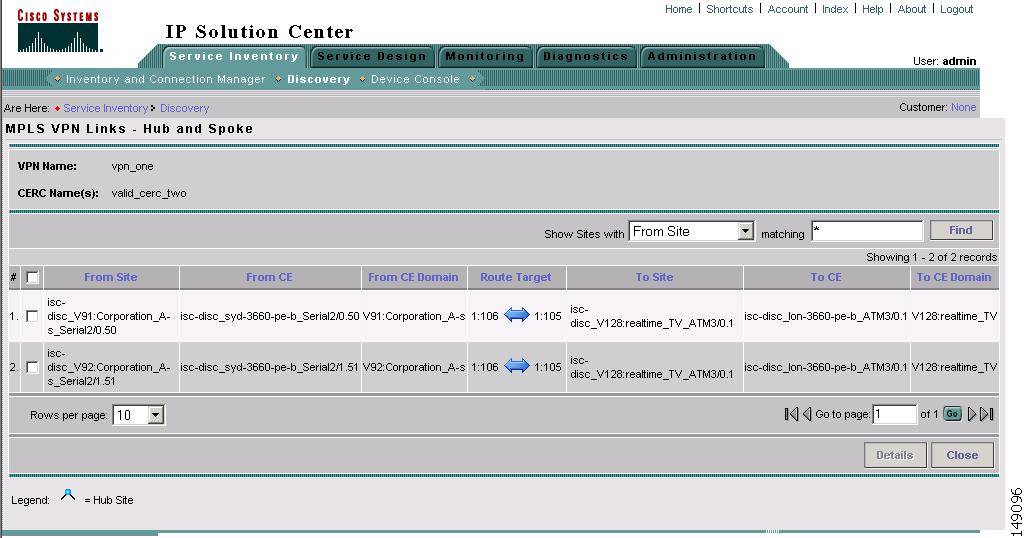Check the box for row 2 V92 site
Image resolution: width=1024 pixels, height=538 pixels.
pyautogui.click(x=31, y=367)
